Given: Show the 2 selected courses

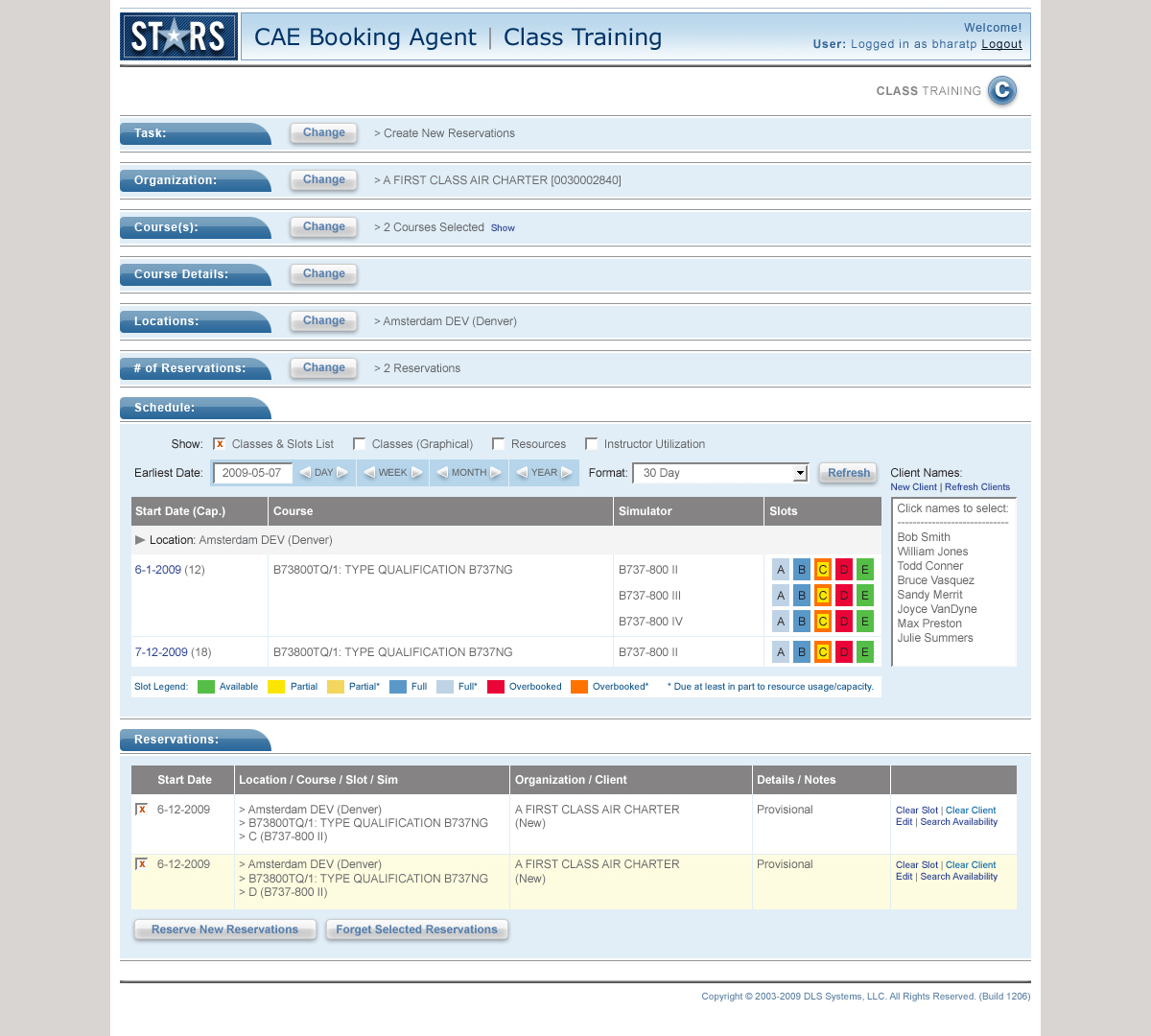Looking at the screenshot, I should click(x=503, y=228).
